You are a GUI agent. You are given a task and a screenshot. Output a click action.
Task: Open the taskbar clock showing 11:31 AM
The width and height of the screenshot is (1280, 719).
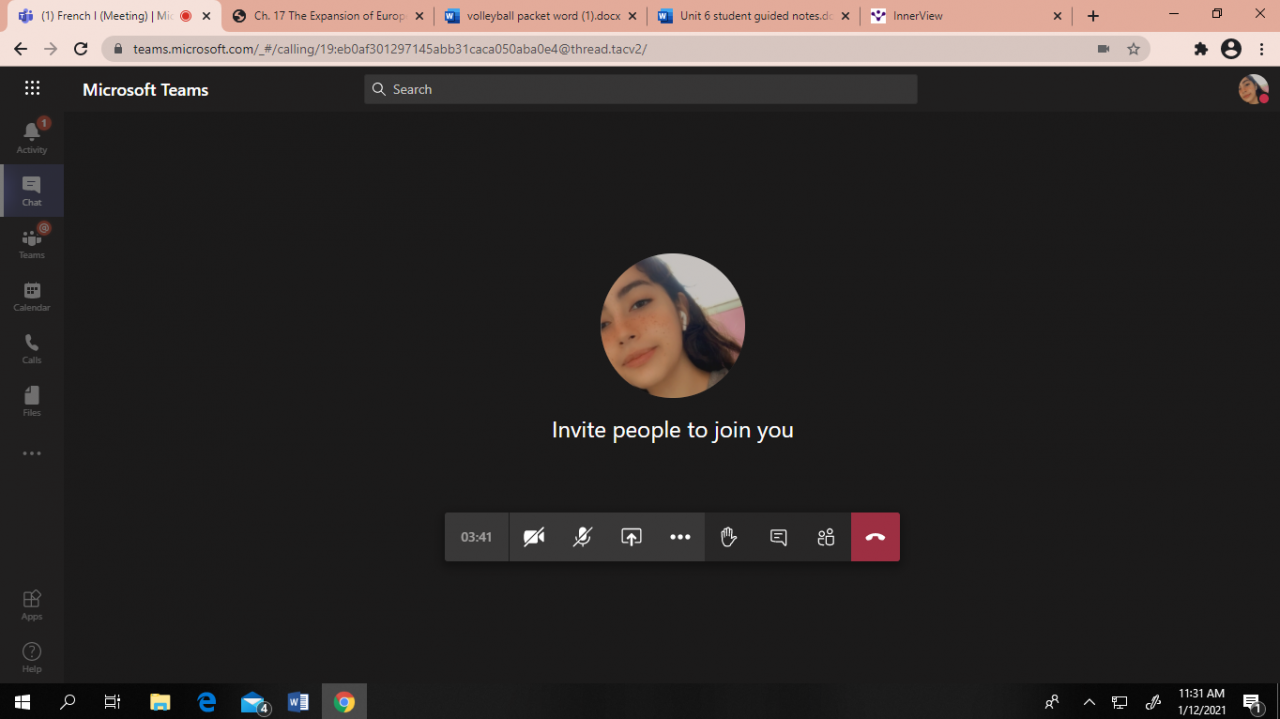1201,701
